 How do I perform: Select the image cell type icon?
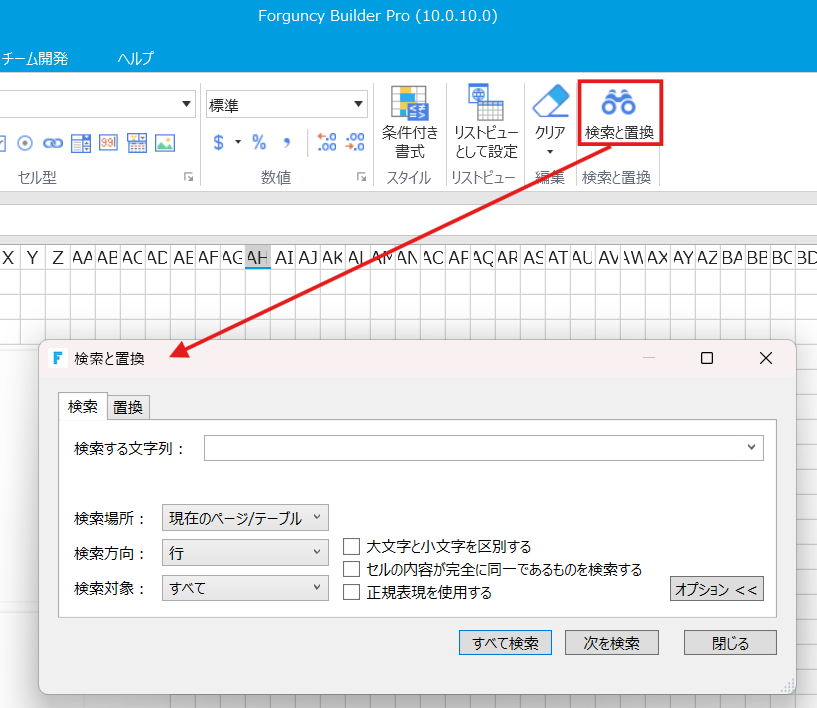pos(165,143)
